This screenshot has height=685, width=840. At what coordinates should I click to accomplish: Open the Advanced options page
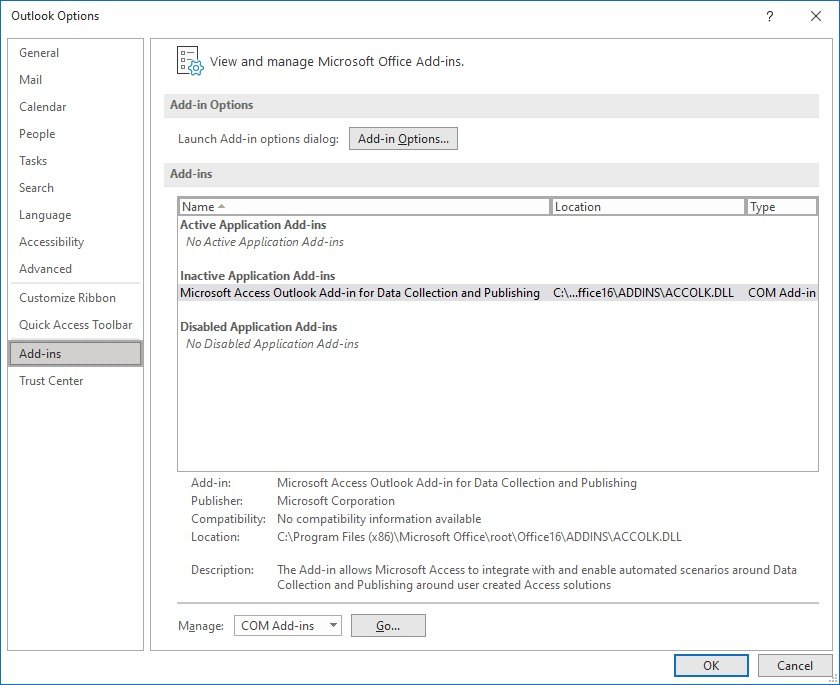click(x=76, y=268)
